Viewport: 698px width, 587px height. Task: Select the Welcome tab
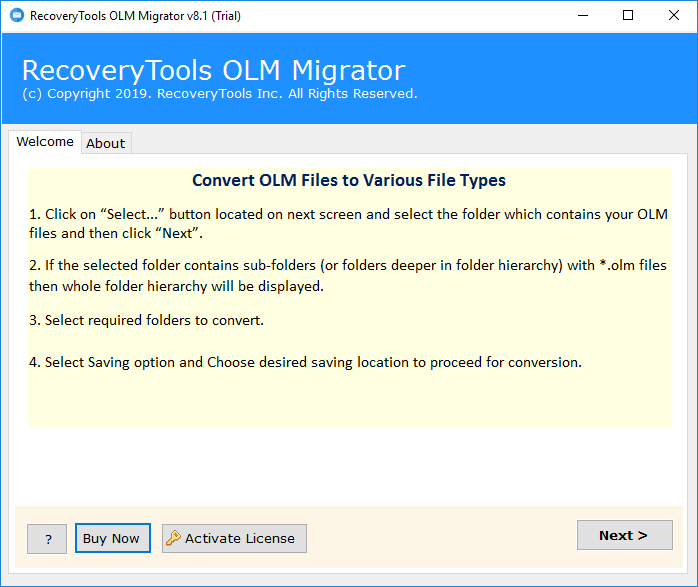[45, 142]
